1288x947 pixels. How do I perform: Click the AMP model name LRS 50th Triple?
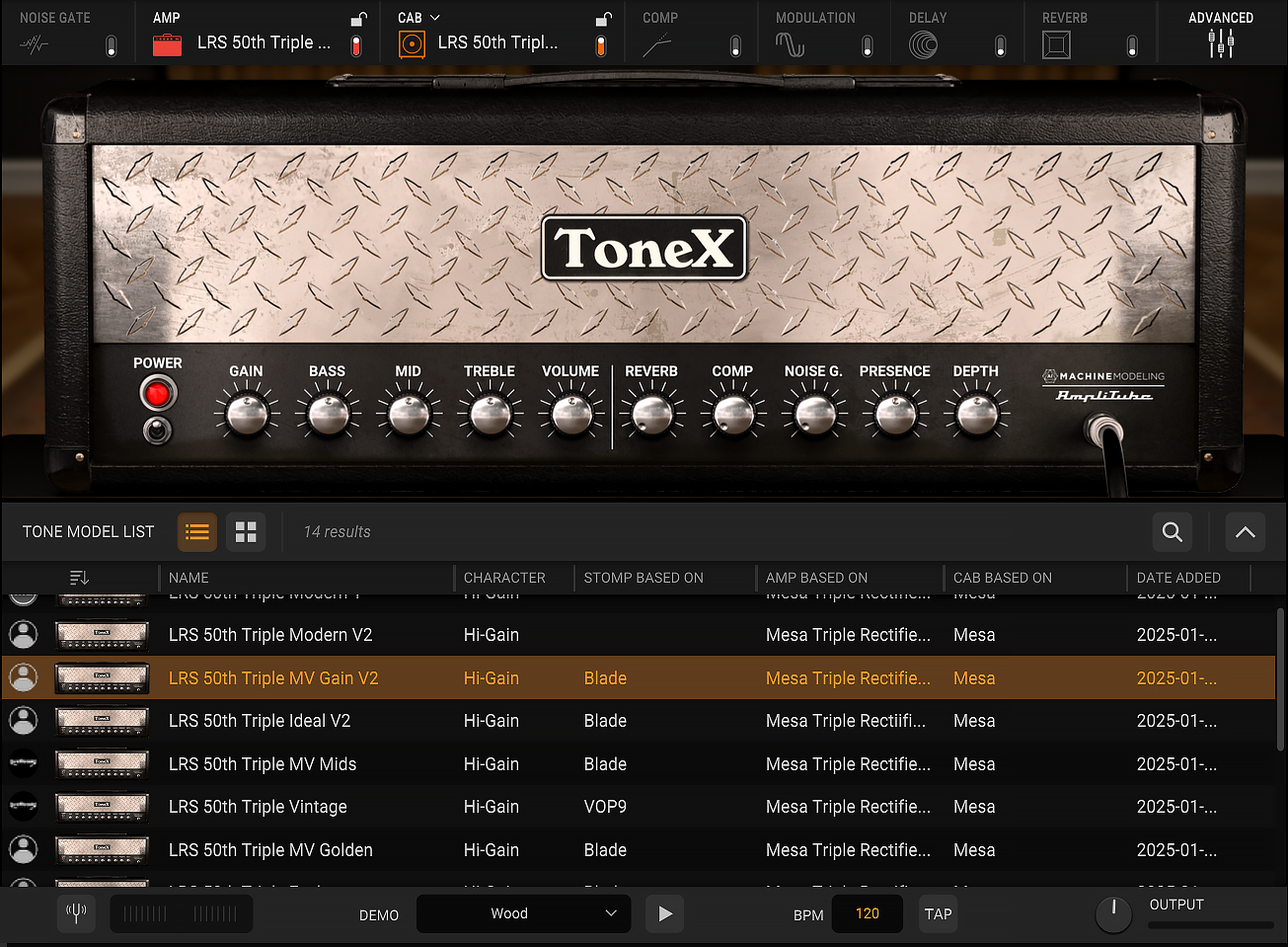click(x=264, y=42)
